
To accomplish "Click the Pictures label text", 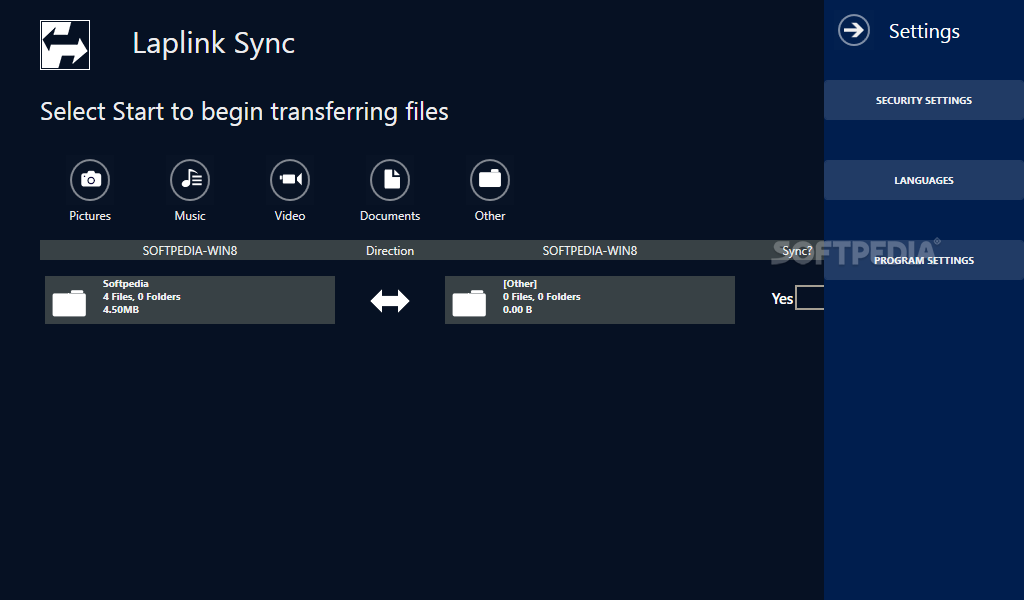I will coord(90,215).
